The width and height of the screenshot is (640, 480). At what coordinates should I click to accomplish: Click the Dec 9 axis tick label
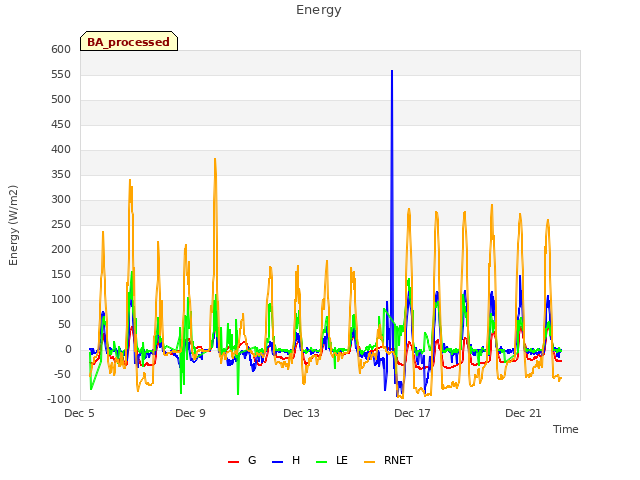point(191,413)
